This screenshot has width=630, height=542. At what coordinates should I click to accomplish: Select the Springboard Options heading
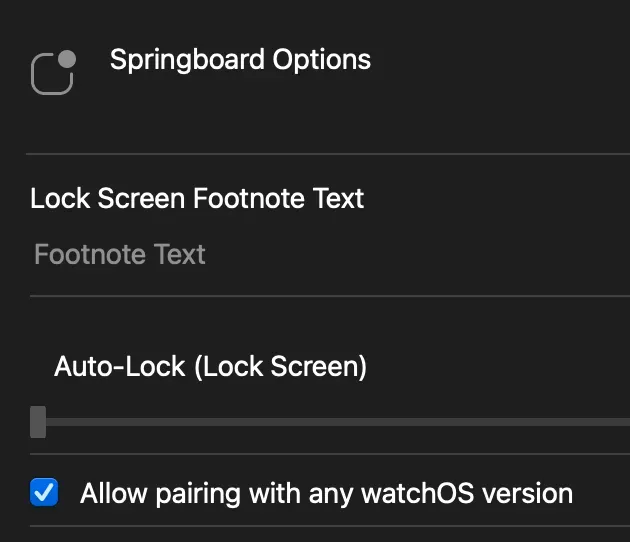coord(240,59)
